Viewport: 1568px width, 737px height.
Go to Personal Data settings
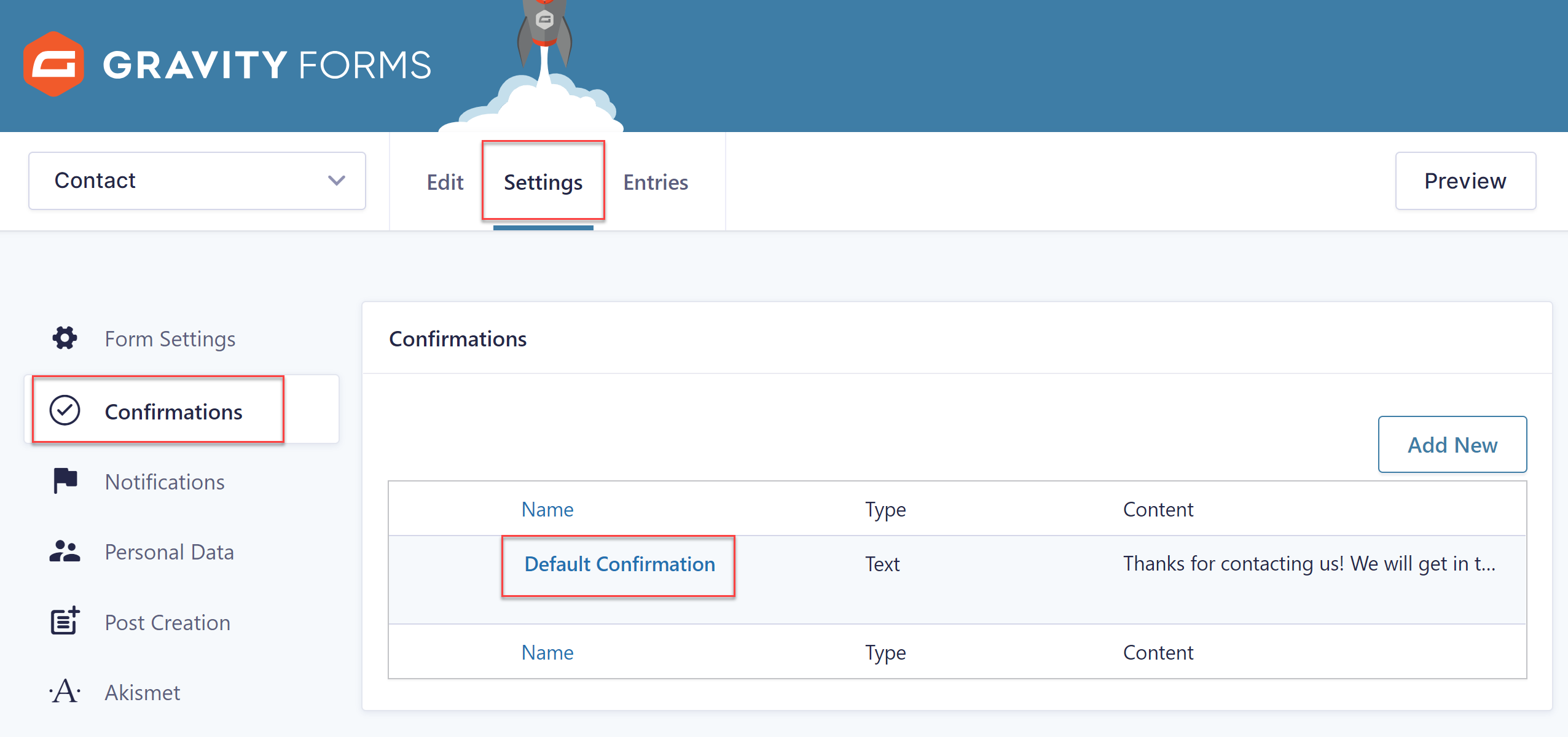169,552
